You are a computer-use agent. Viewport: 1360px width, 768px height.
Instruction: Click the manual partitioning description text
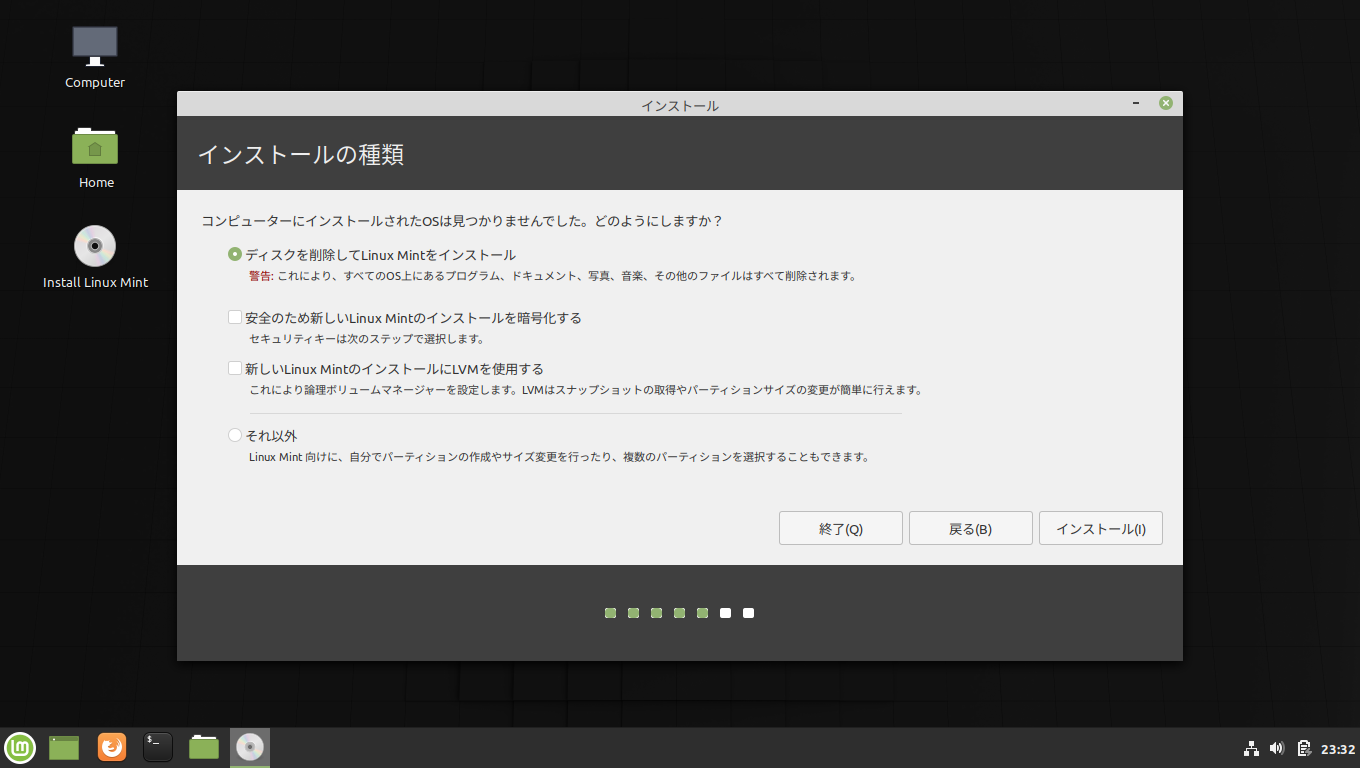point(558,457)
